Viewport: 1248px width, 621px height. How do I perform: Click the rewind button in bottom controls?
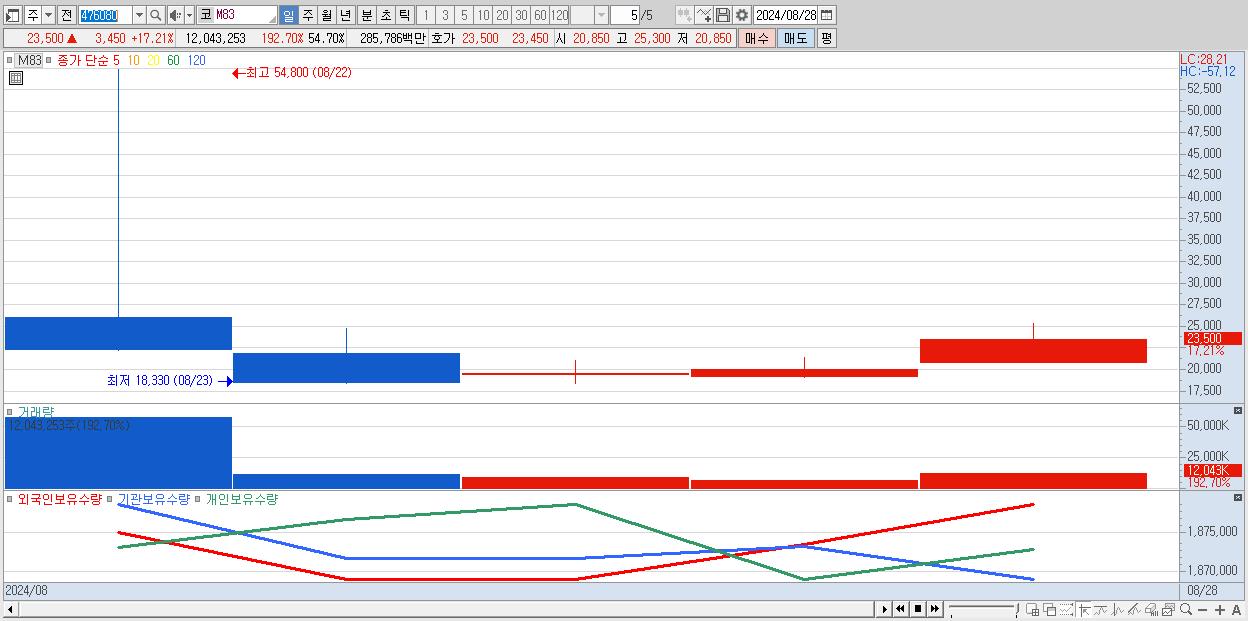click(x=900, y=609)
